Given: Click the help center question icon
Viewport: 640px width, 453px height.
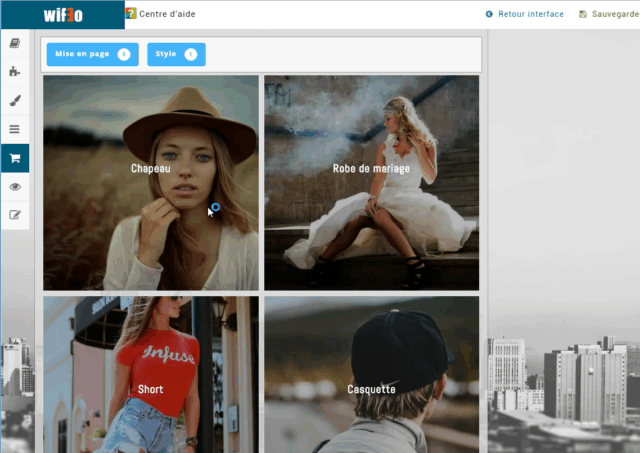Looking at the screenshot, I should click(131, 13).
